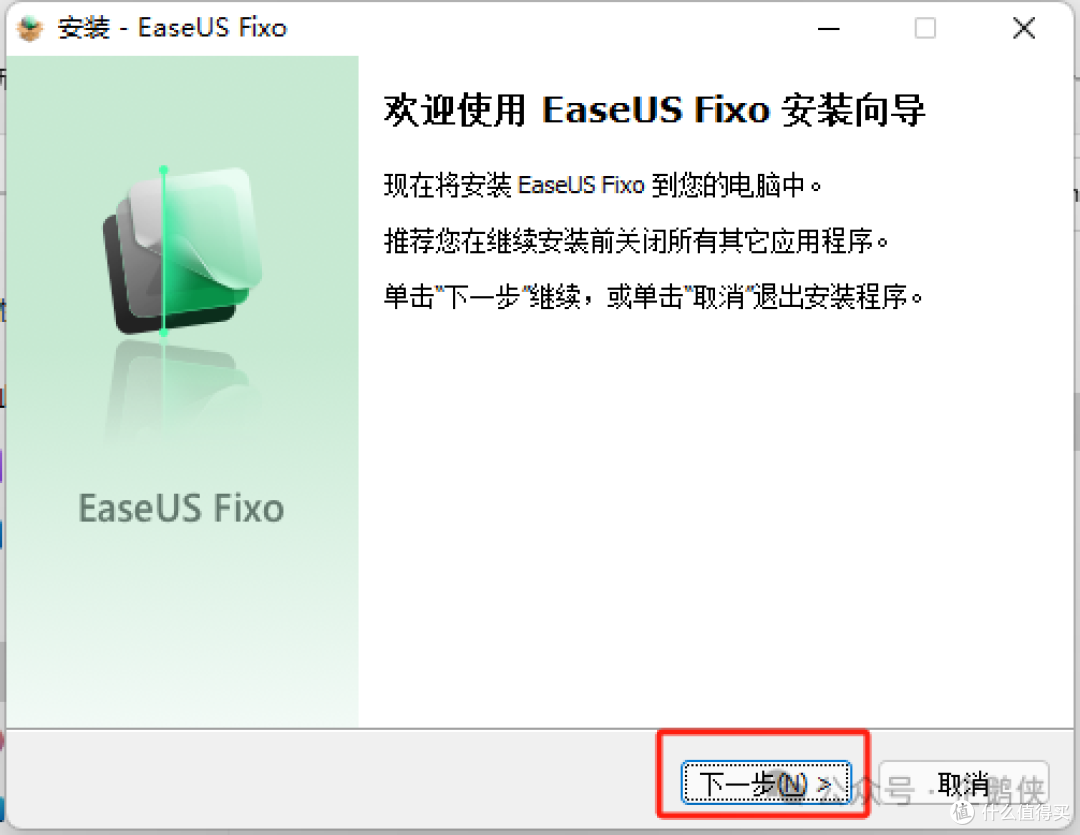This screenshot has width=1080, height=835.
Task: Click the smzdm watermark logo icon
Action: point(962,813)
